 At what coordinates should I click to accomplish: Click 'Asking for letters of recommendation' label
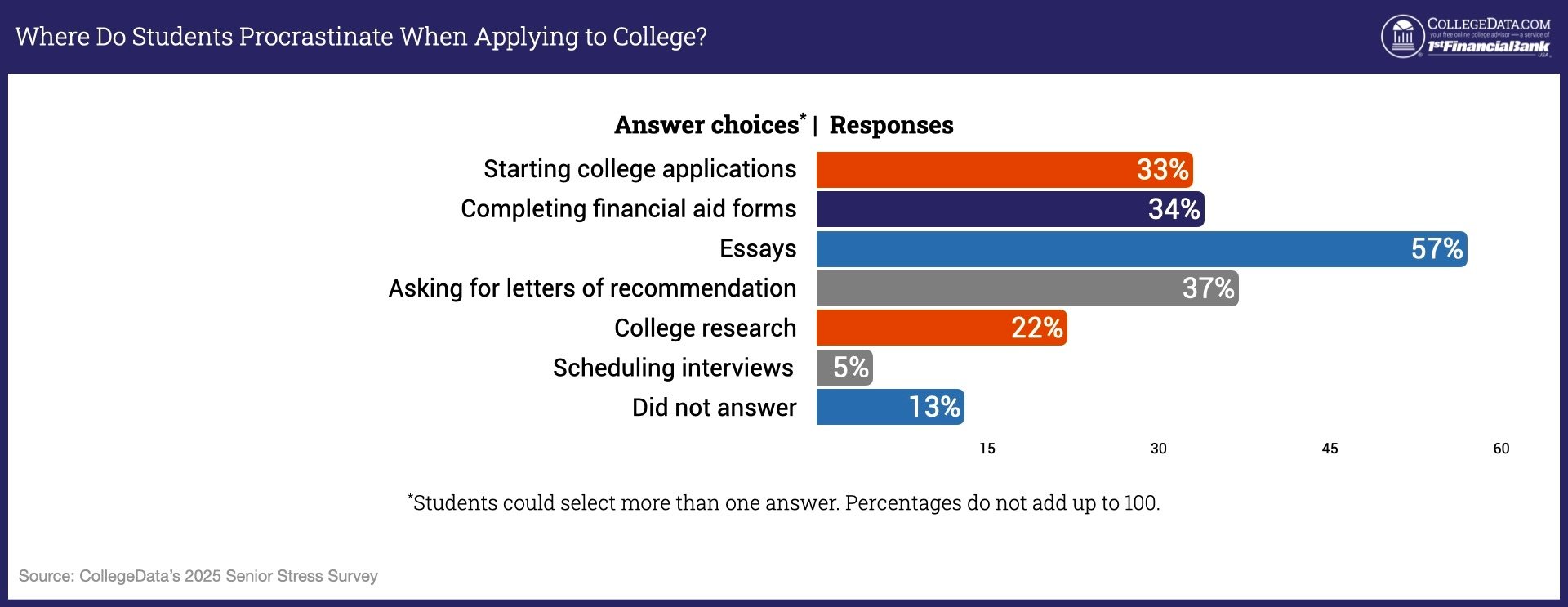coord(592,288)
